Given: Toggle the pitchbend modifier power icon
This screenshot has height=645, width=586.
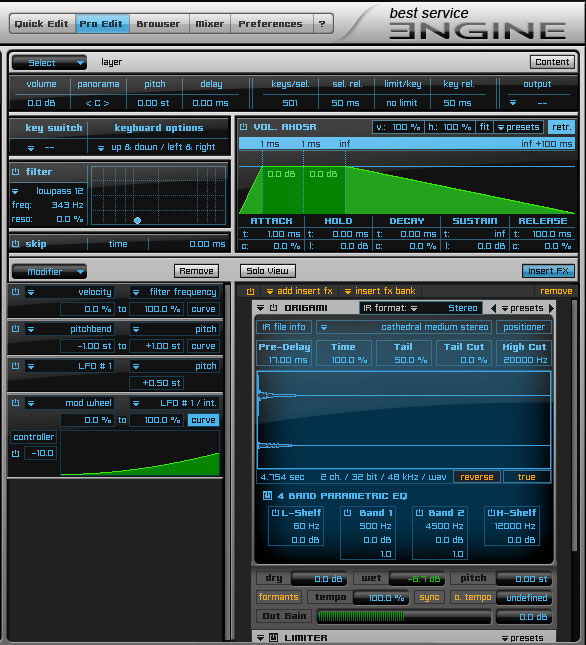Looking at the screenshot, I should tap(16, 329).
